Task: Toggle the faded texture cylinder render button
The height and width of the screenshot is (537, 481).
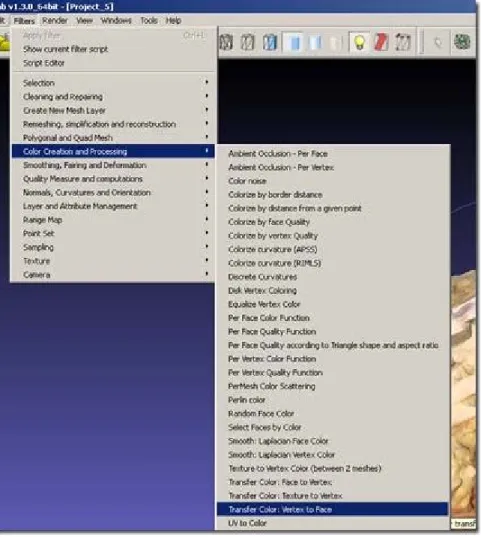Action: point(335,42)
